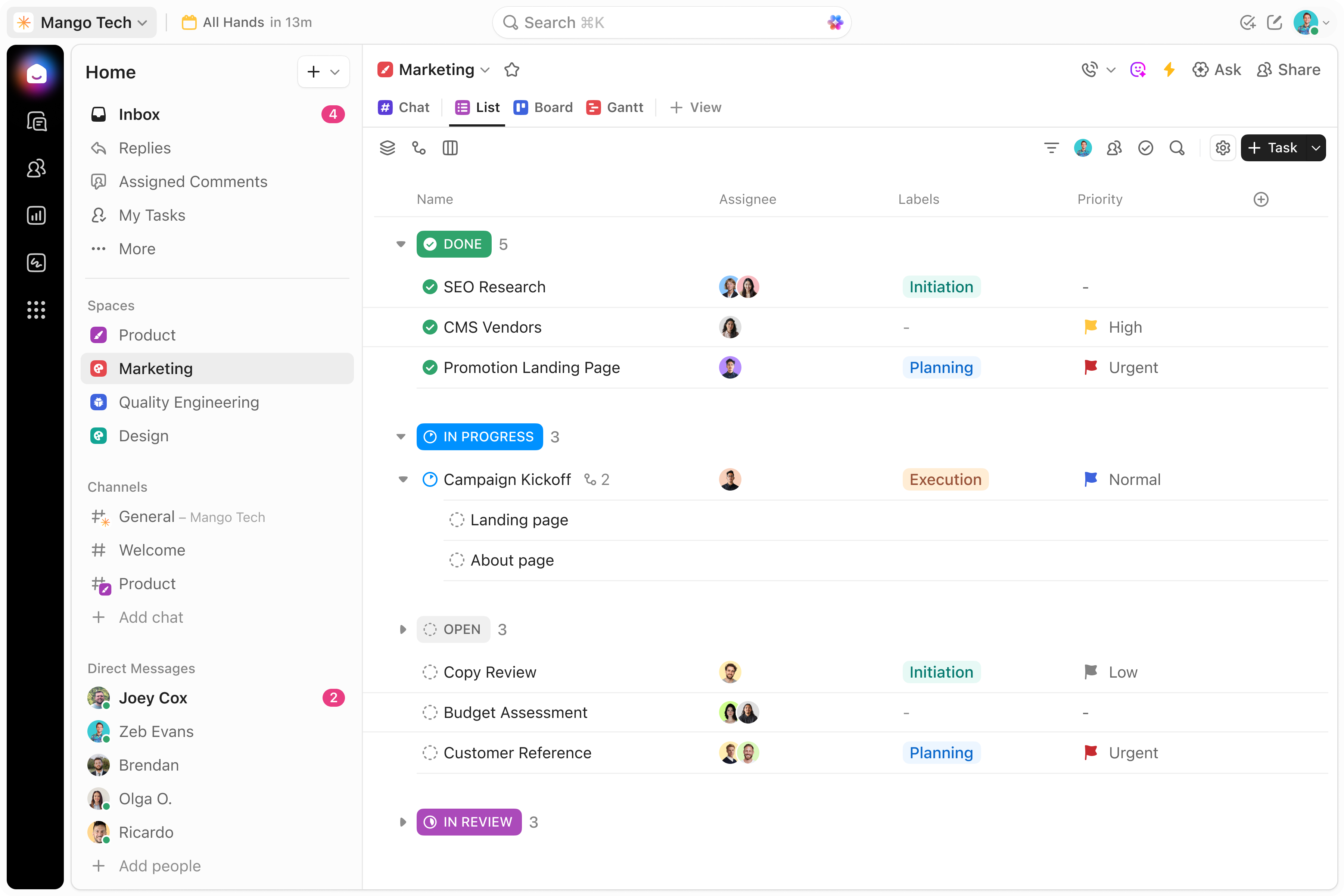Open the columns layout icon

point(450,148)
